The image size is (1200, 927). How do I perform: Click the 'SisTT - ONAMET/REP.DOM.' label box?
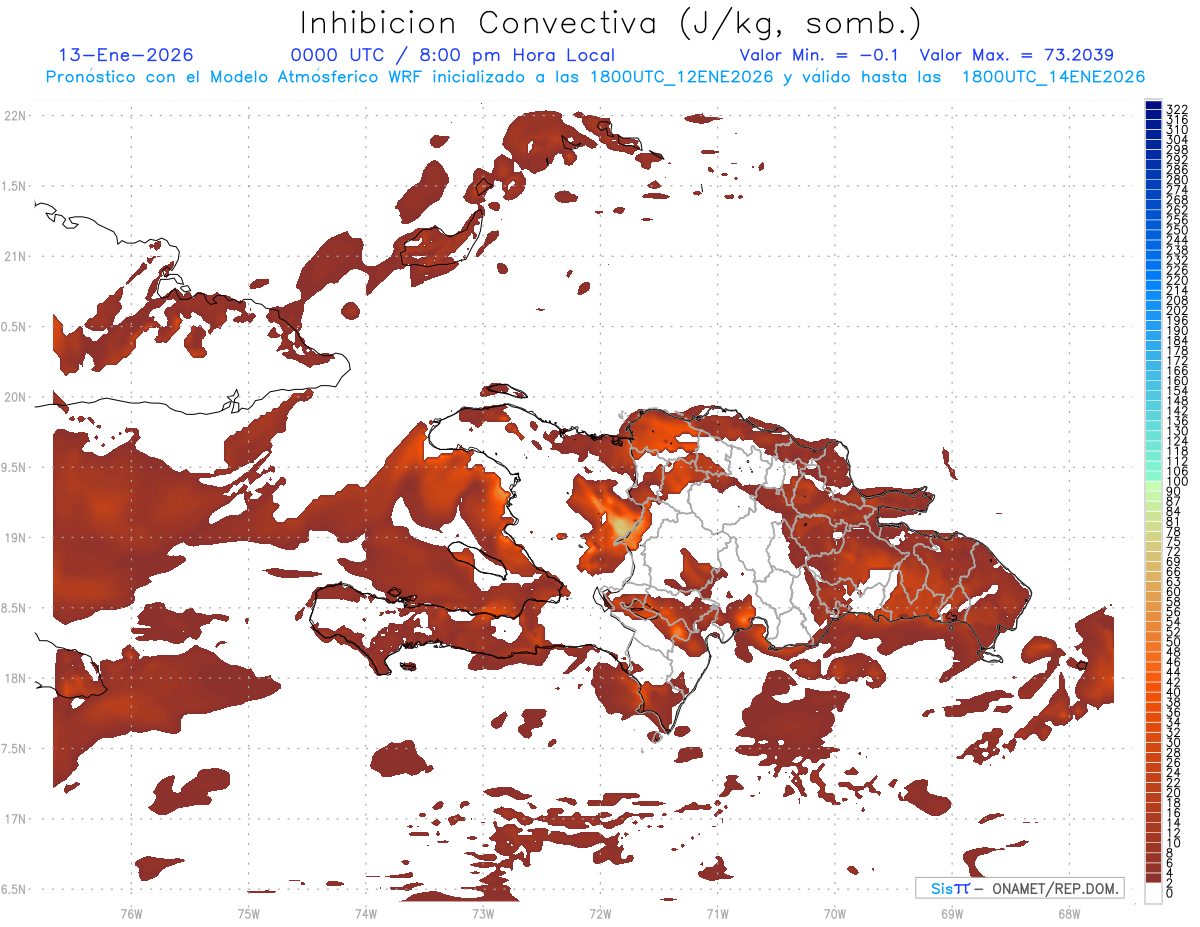click(x=1019, y=888)
